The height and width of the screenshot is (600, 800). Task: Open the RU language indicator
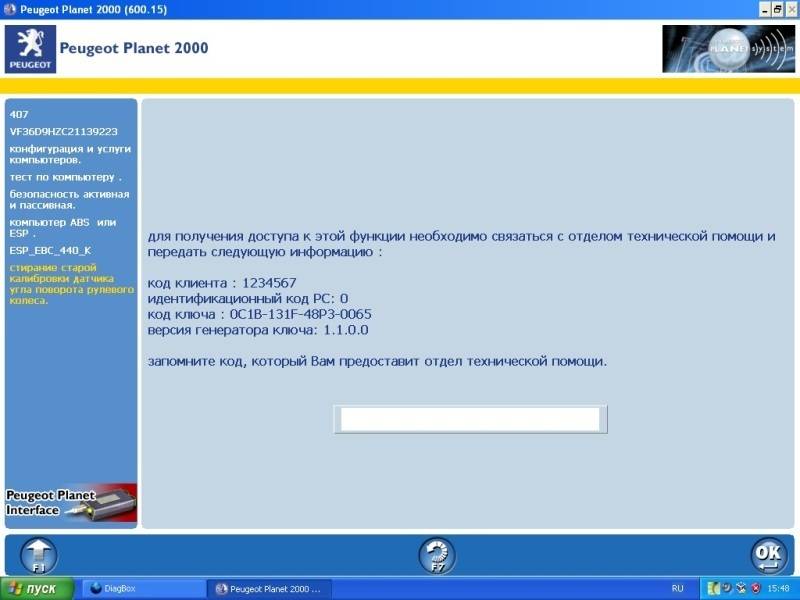click(678, 588)
